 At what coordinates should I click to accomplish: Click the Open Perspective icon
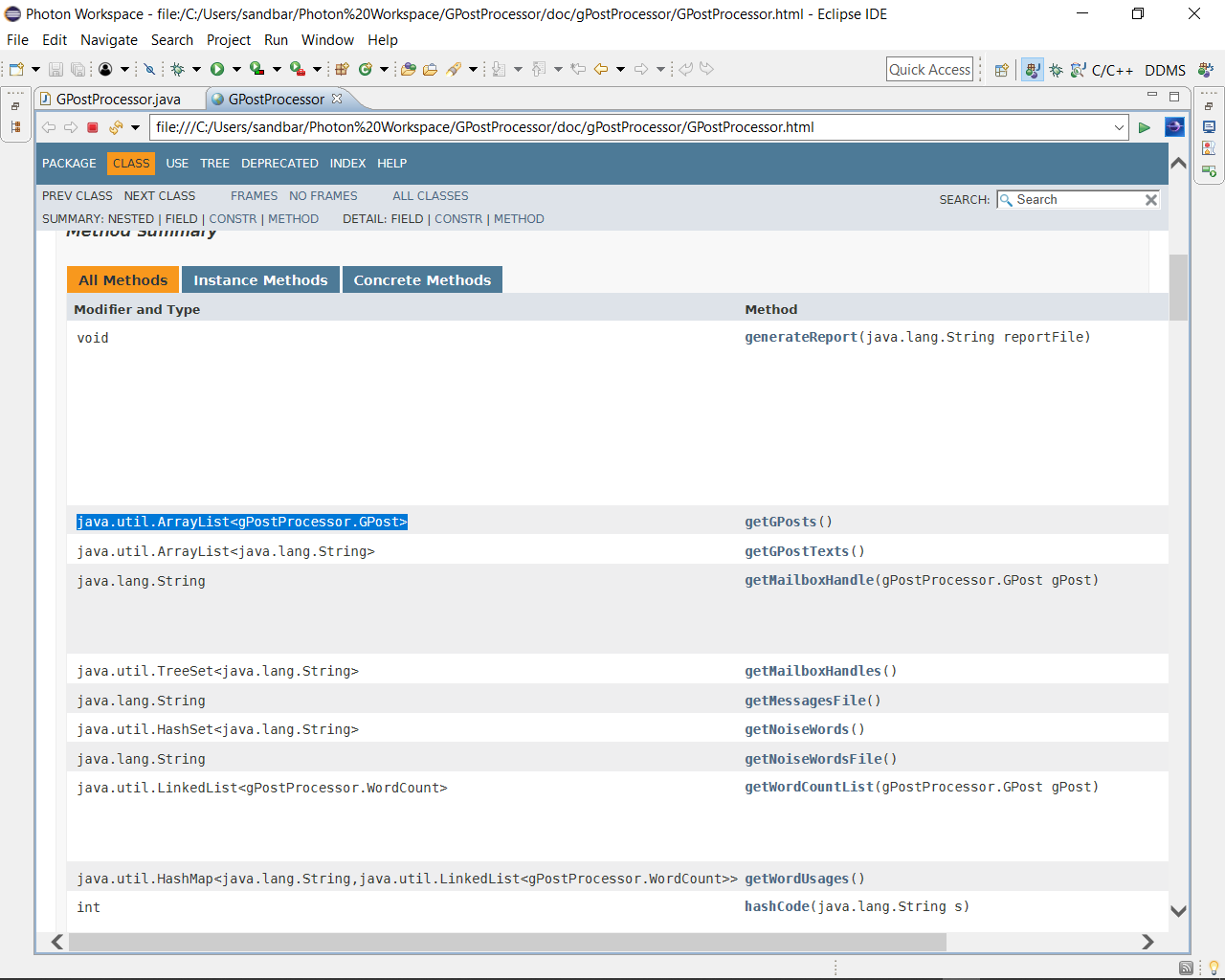coord(1002,70)
